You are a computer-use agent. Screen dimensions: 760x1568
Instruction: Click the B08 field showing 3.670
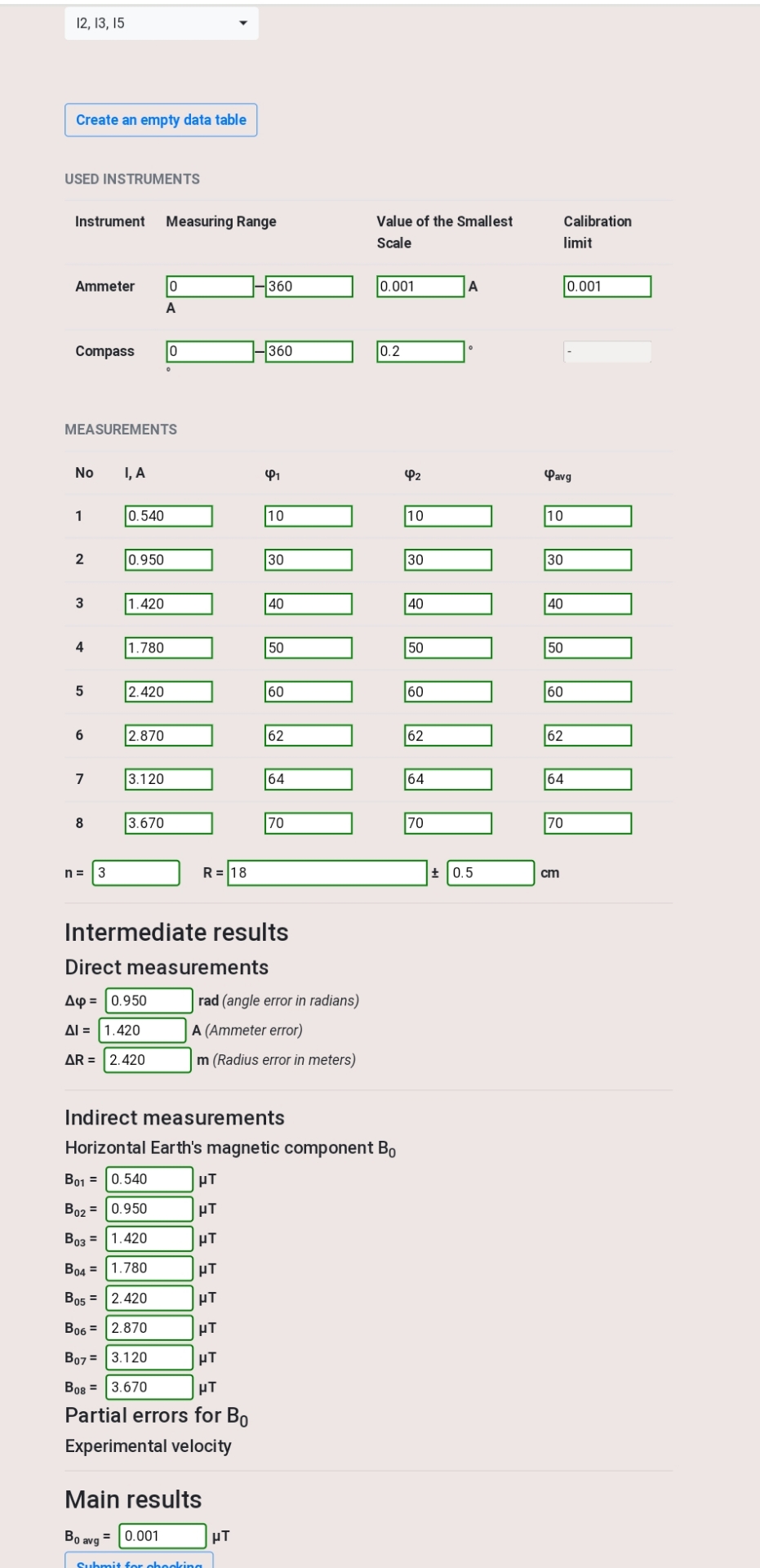point(150,1387)
